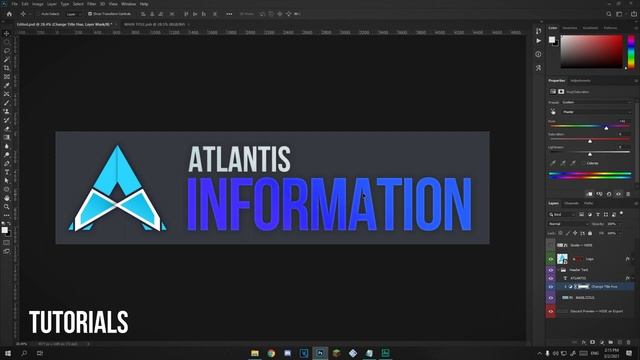
Task: Adjust the Lightness slider handle
Action: tap(590, 154)
